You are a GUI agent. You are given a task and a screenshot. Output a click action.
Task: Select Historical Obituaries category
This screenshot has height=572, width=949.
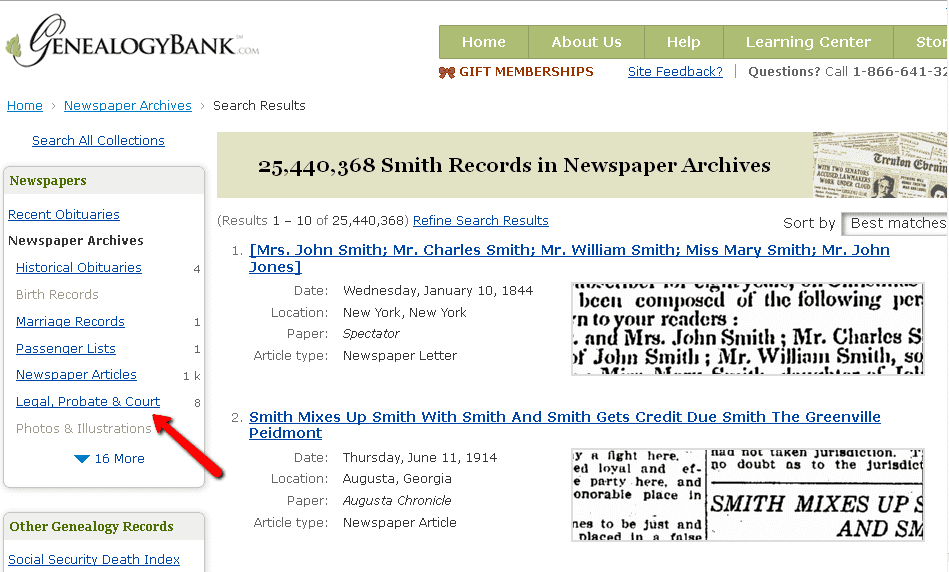pos(79,268)
